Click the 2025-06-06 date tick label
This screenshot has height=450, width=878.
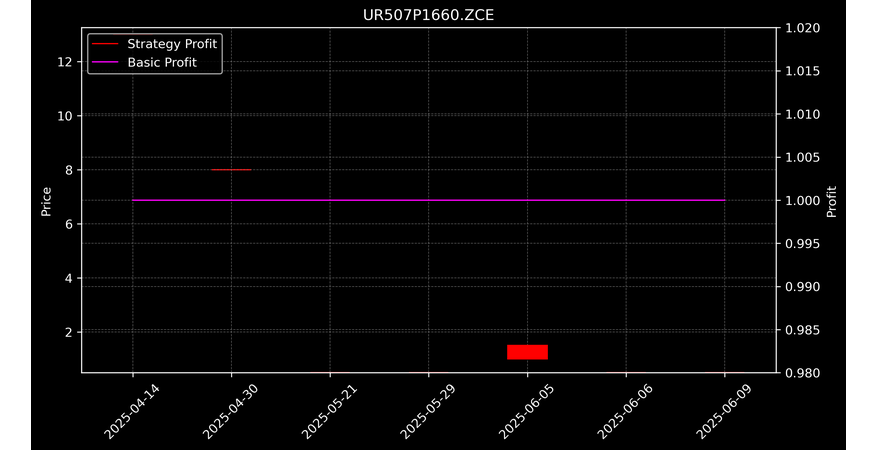point(625,412)
